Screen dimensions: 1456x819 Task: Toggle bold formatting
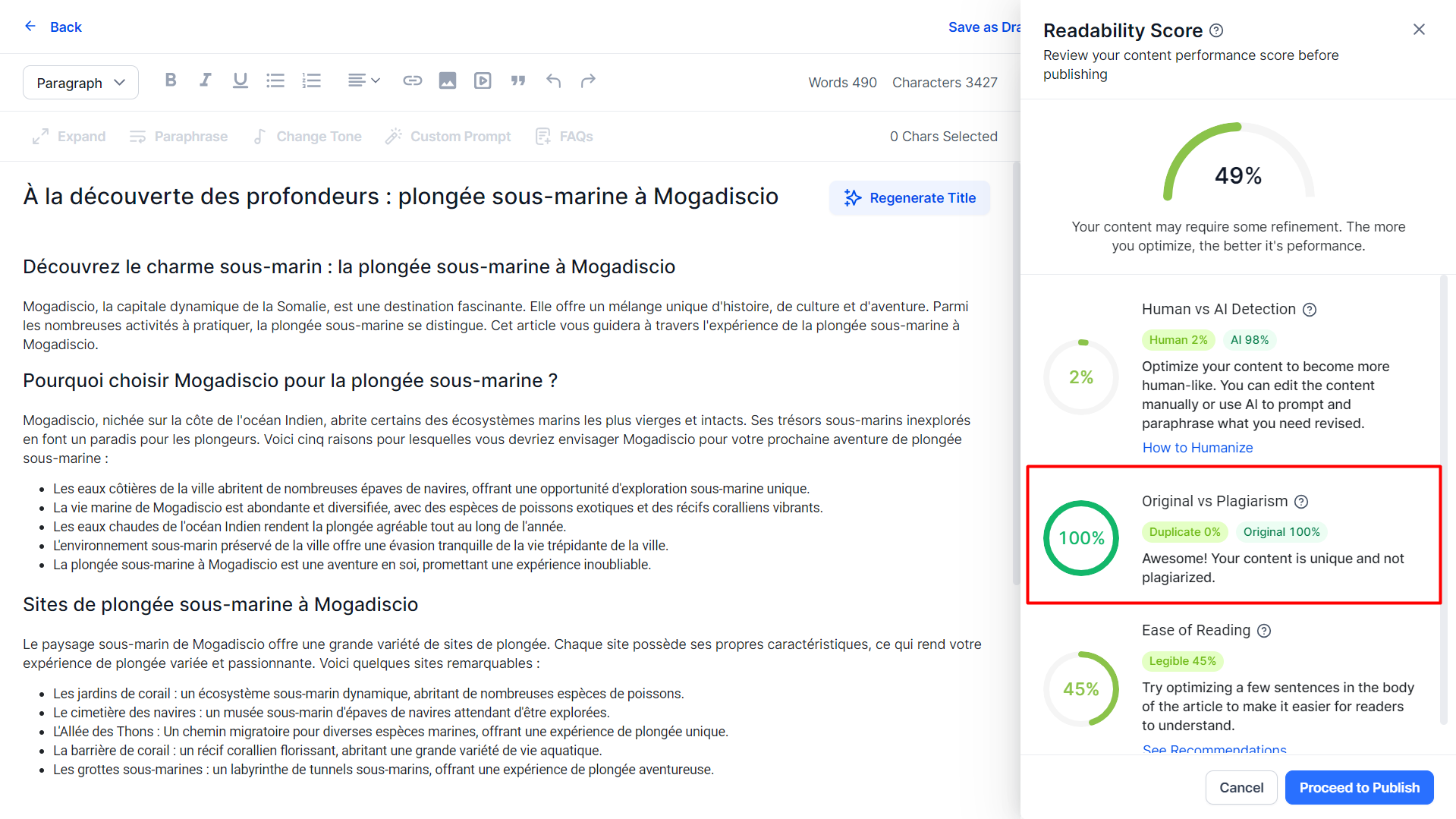[x=171, y=80]
